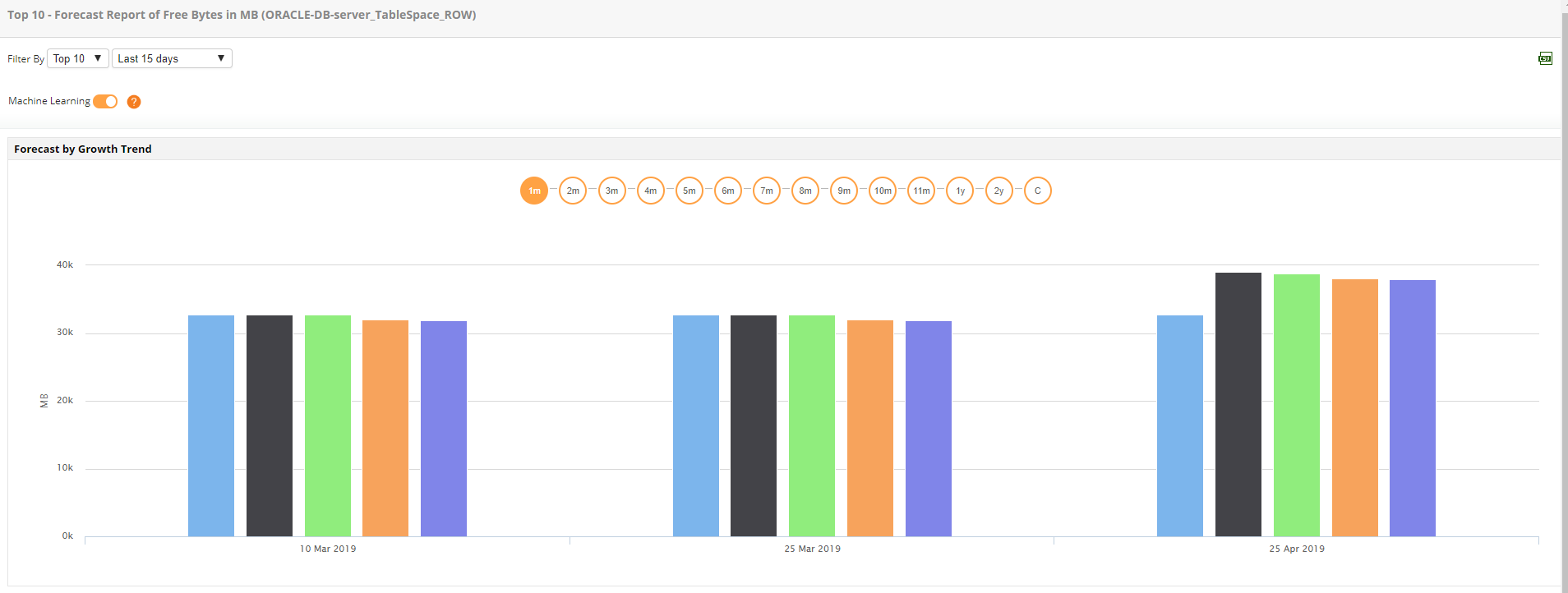The width and height of the screenshot is (1568, 593).
Task: Click purple bar for 25 Apr 2019
Action: (x=1413, y=408)
